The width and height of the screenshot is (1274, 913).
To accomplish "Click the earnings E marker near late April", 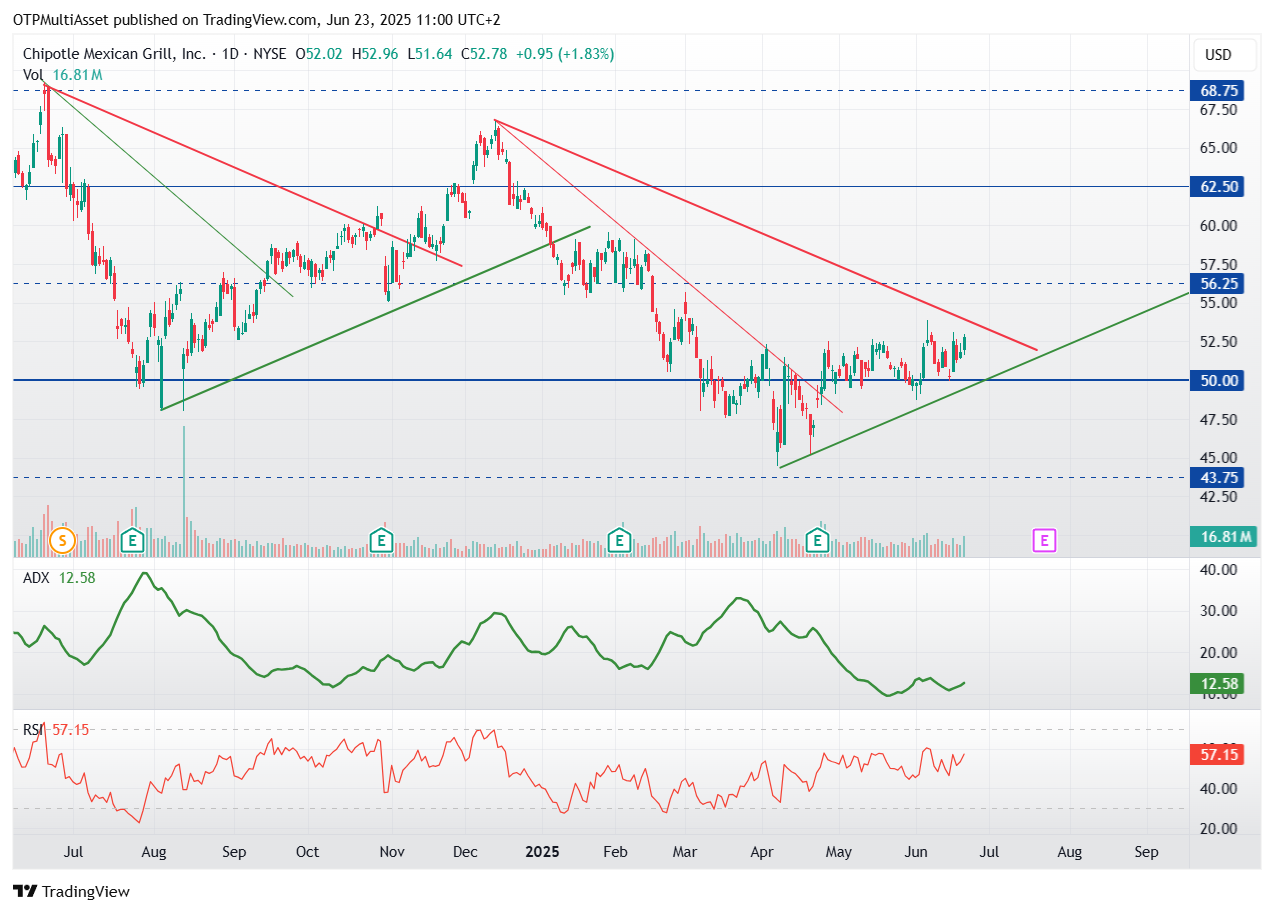I will [818, 541].
